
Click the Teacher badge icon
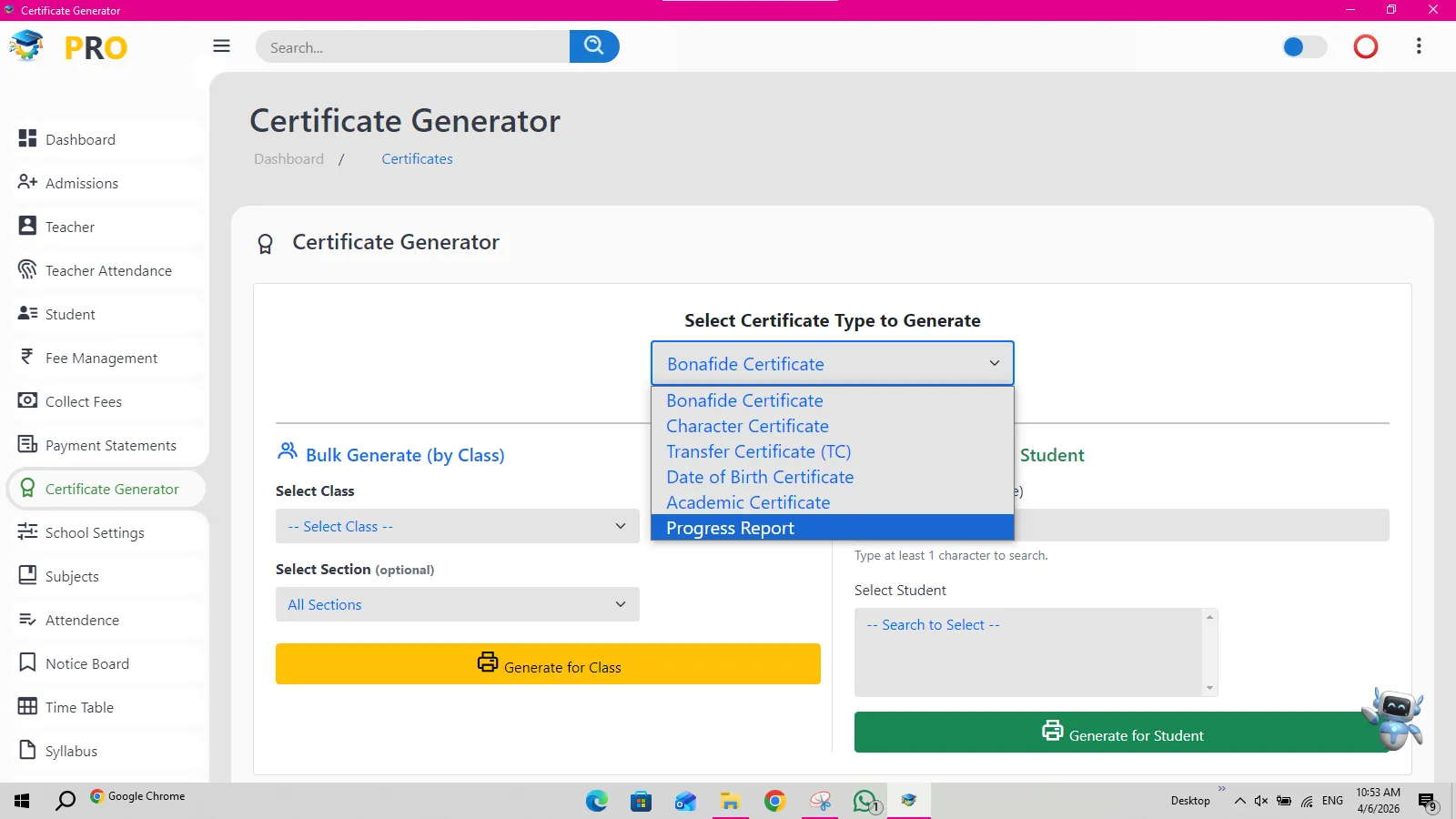[x=27, y=226]
